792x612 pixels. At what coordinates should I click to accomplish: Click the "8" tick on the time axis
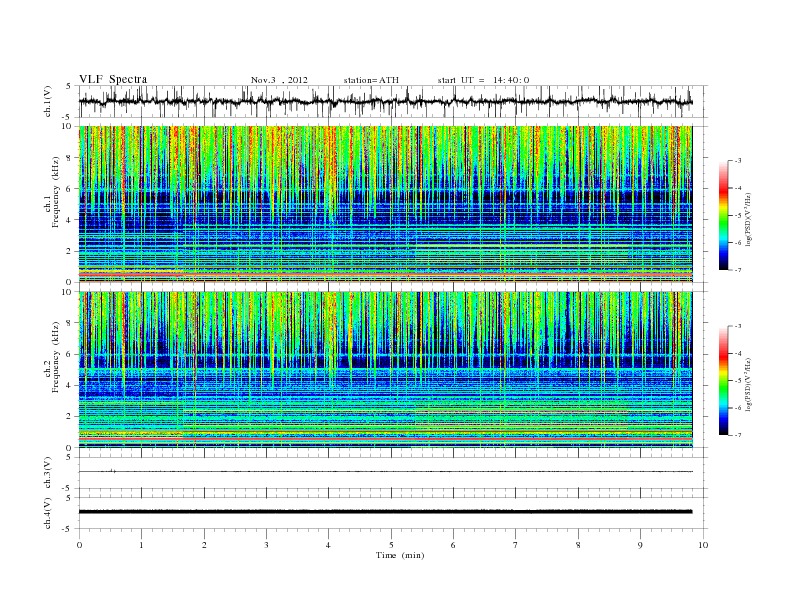point(578,545)
